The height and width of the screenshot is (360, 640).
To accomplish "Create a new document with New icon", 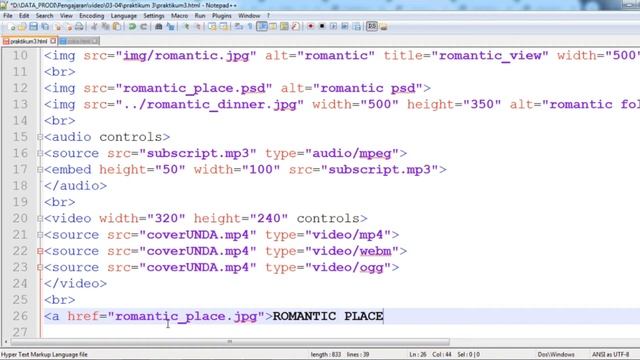I will pyautogui.click(x=11, y=27).
